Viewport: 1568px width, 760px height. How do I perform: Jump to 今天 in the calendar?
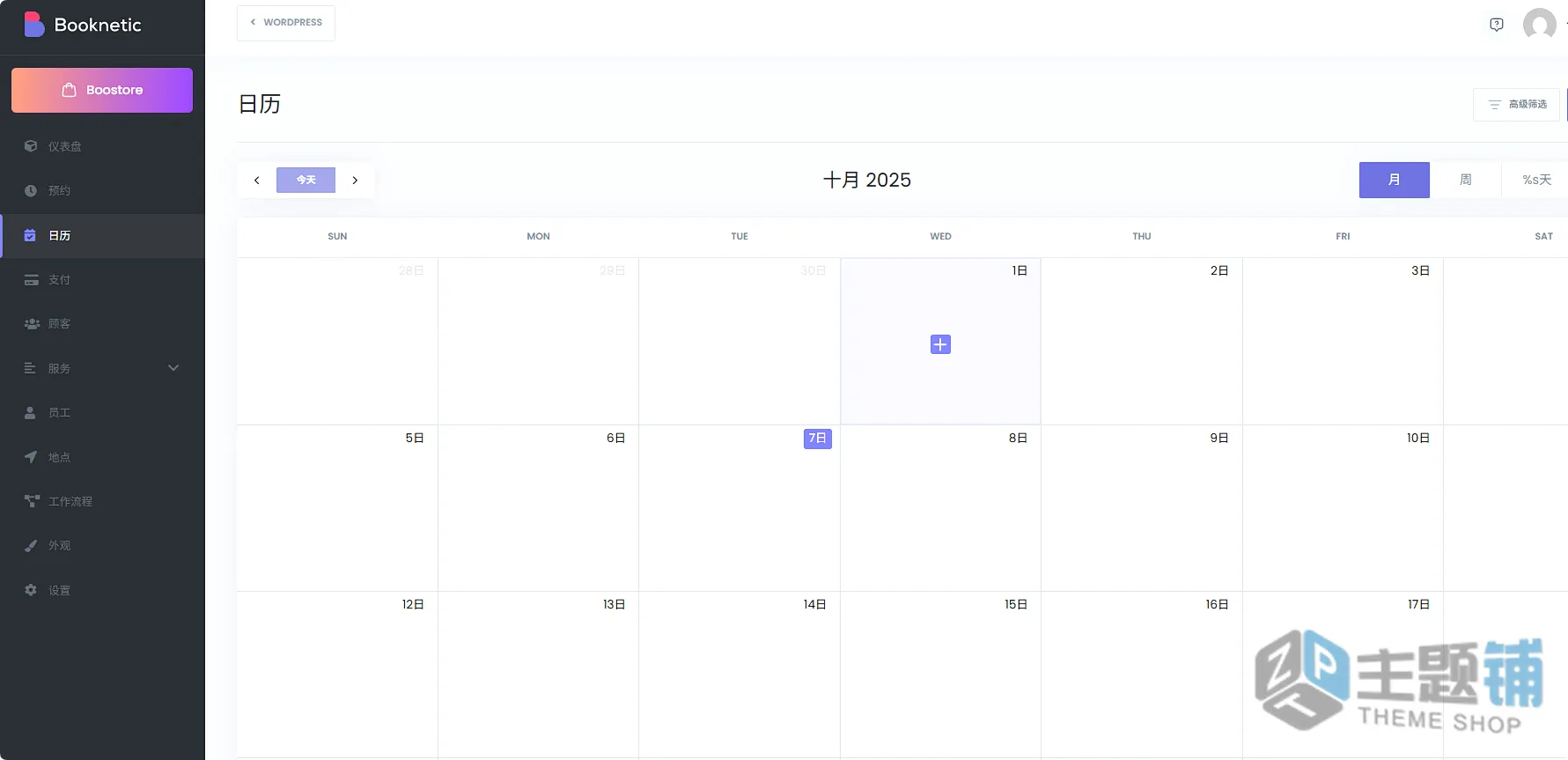pyautogui.click(x=306, y=180)
